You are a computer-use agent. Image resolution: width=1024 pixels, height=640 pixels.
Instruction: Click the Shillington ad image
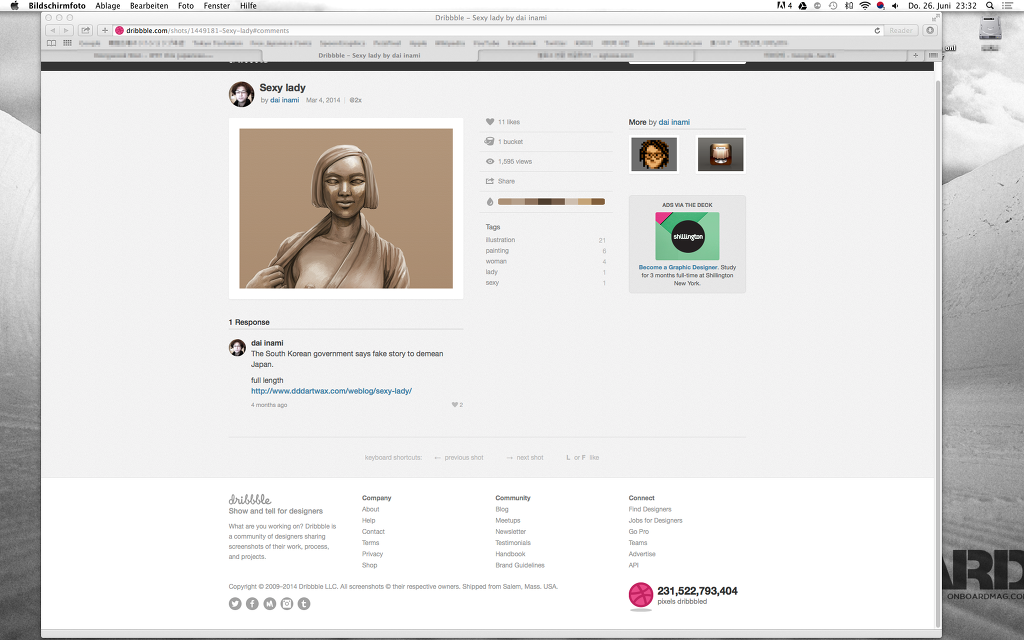pyautogui.click(x=687, y=236)
